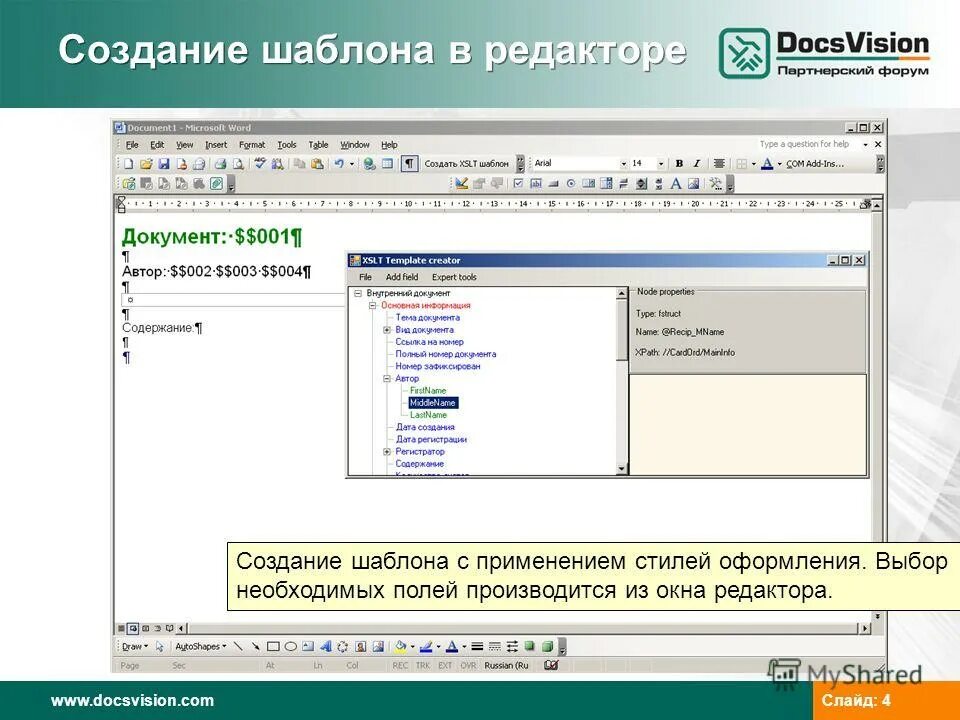Toggle paragraph marks visibility
This screenshot has height=720, width=960.
(409, 164)
